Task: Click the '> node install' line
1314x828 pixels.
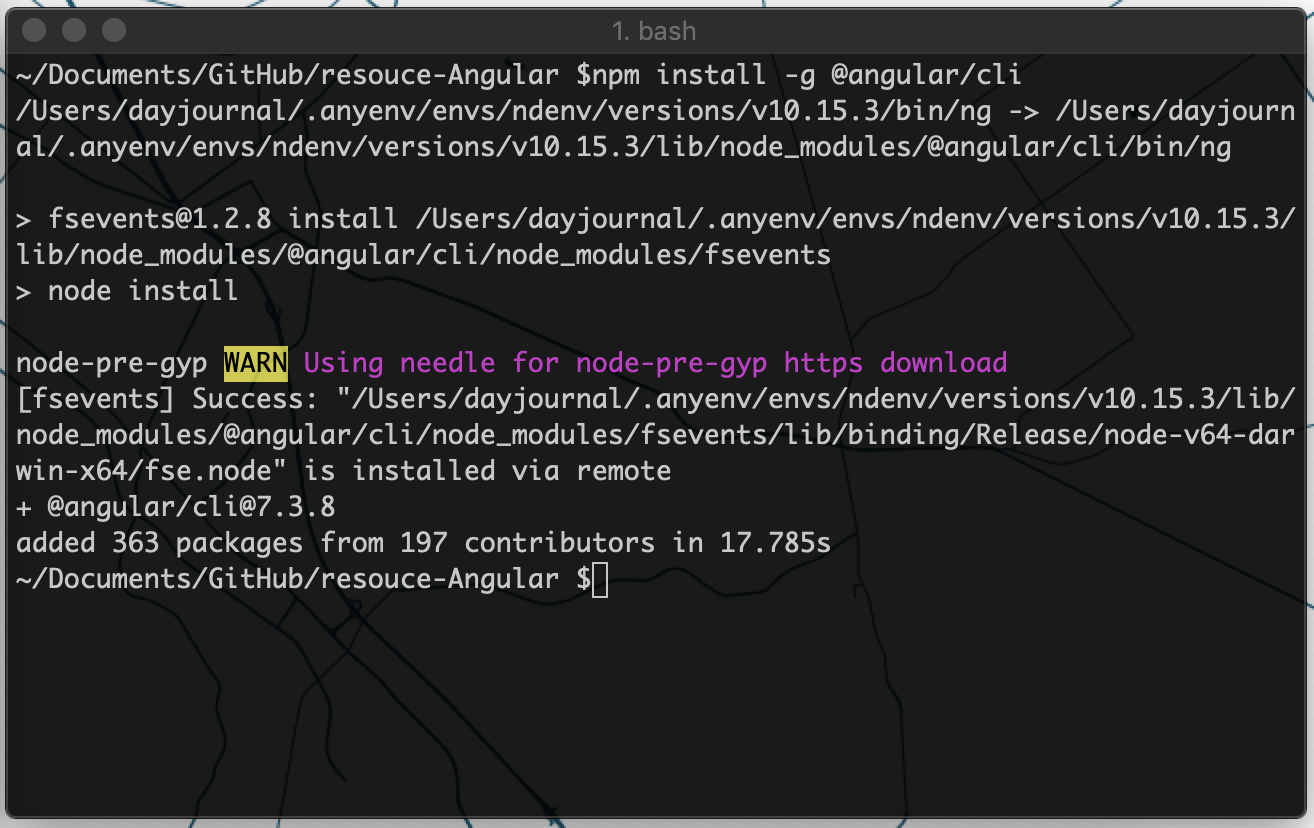Action: 128,291
